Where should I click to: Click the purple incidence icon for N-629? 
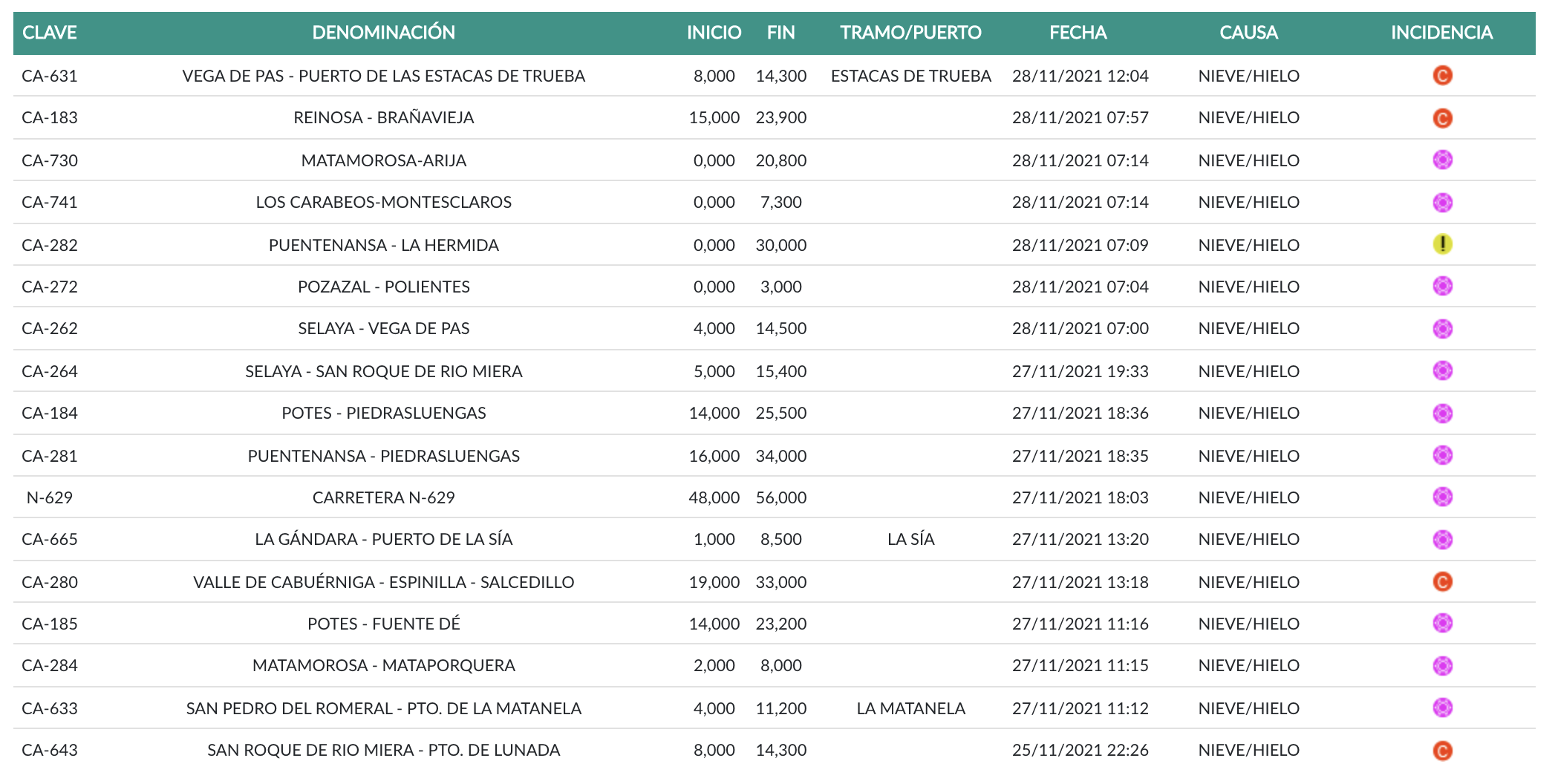(1441, 497)
